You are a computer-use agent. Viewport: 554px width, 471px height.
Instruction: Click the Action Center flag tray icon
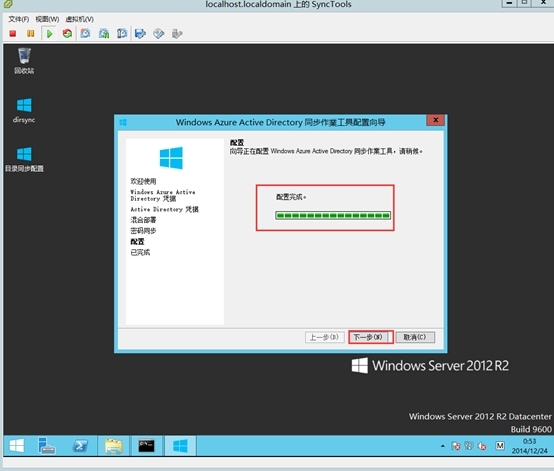click(x=456, y=446)
